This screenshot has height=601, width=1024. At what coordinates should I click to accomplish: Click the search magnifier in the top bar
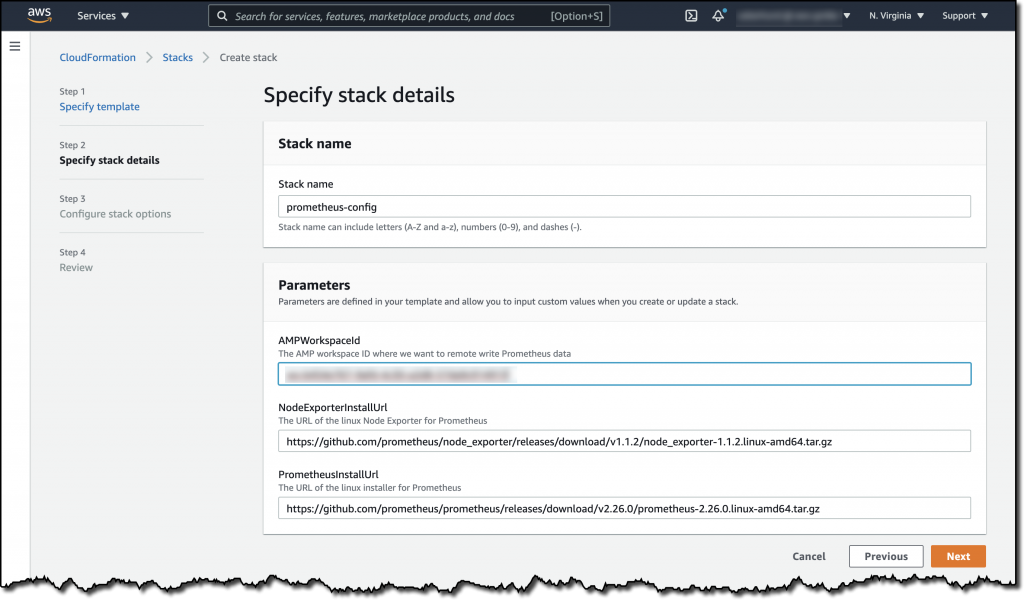(222, 15)
